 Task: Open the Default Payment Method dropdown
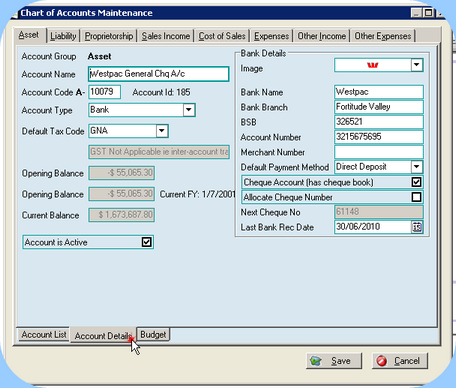tap(417, 167)
